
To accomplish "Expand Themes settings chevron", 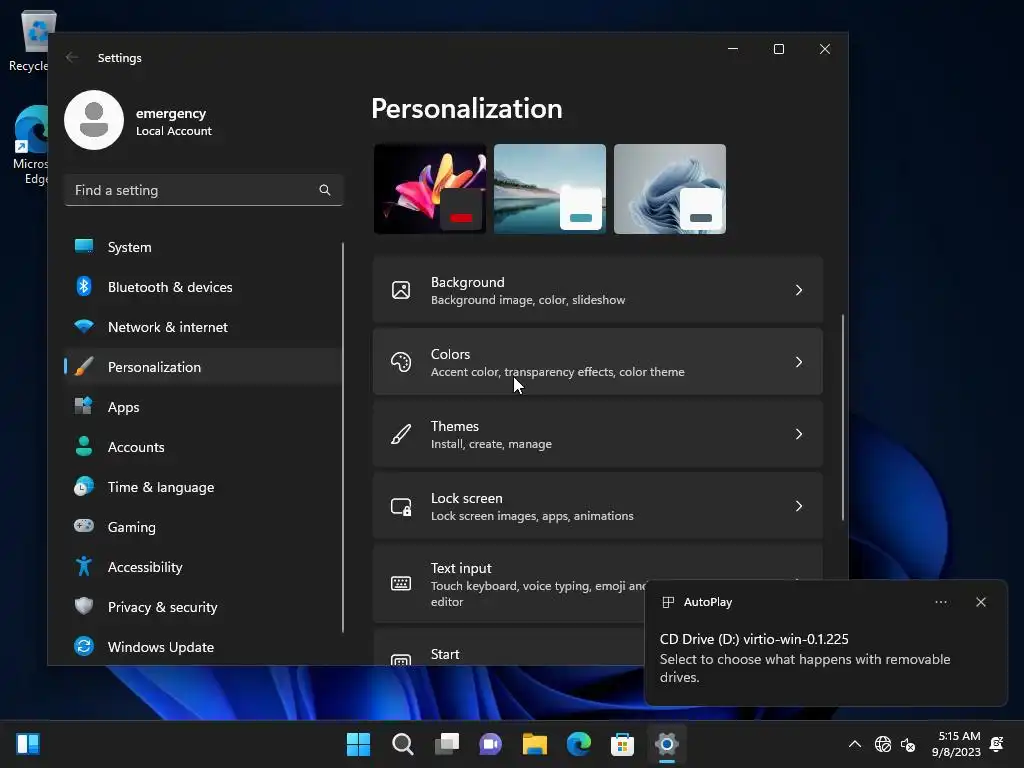I will pos(799,434).
